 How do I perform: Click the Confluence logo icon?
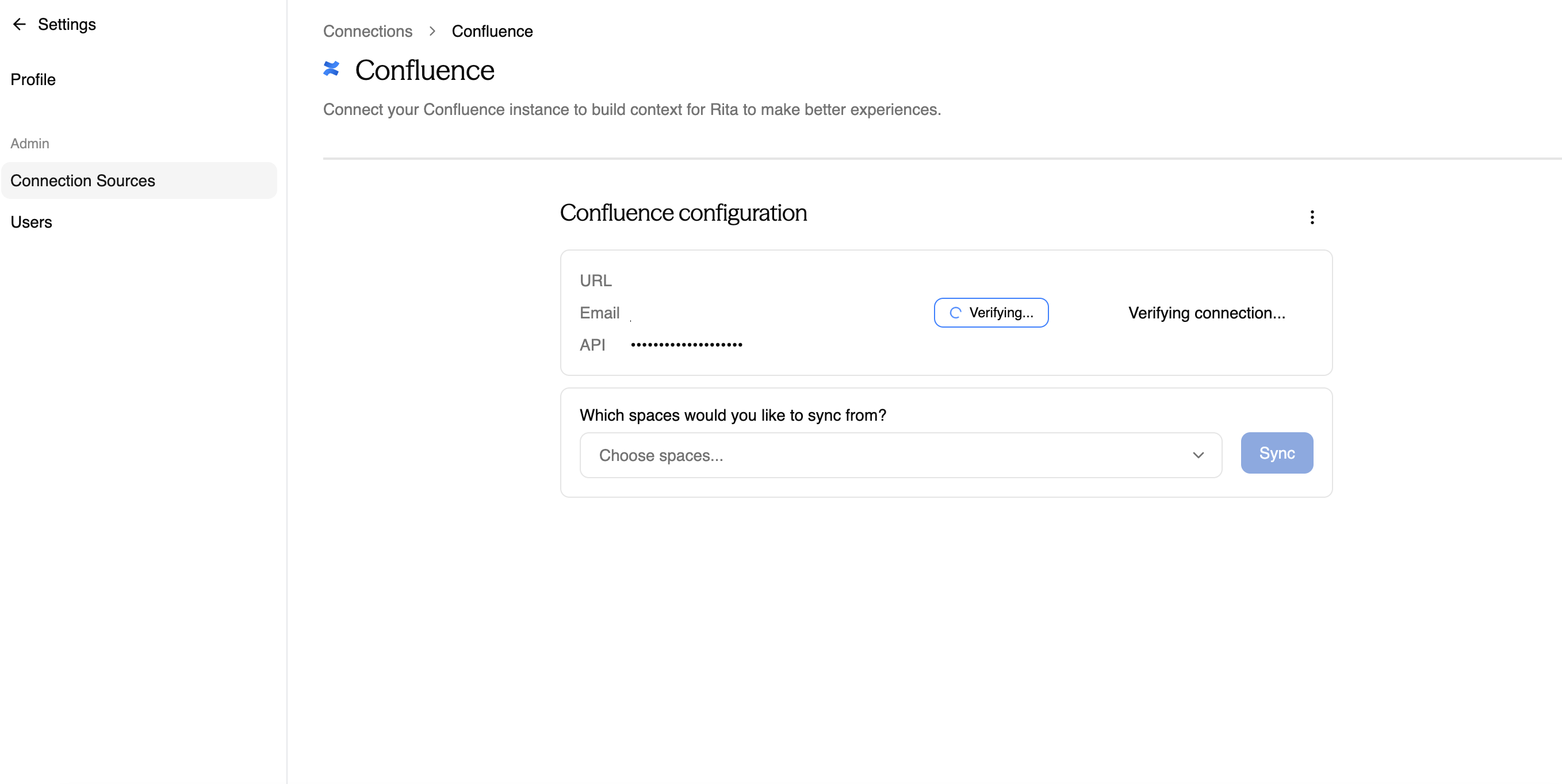pyautogui.click(x=332, y=69)
